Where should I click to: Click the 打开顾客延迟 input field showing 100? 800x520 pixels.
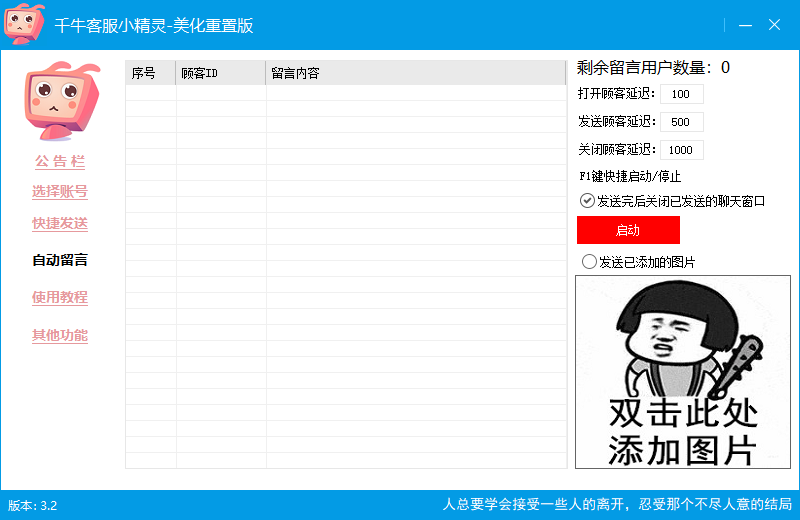coord(682,94)
